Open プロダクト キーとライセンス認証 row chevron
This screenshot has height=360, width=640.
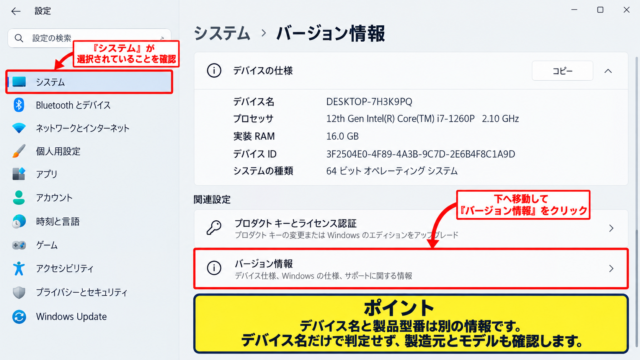coord(611,228)
